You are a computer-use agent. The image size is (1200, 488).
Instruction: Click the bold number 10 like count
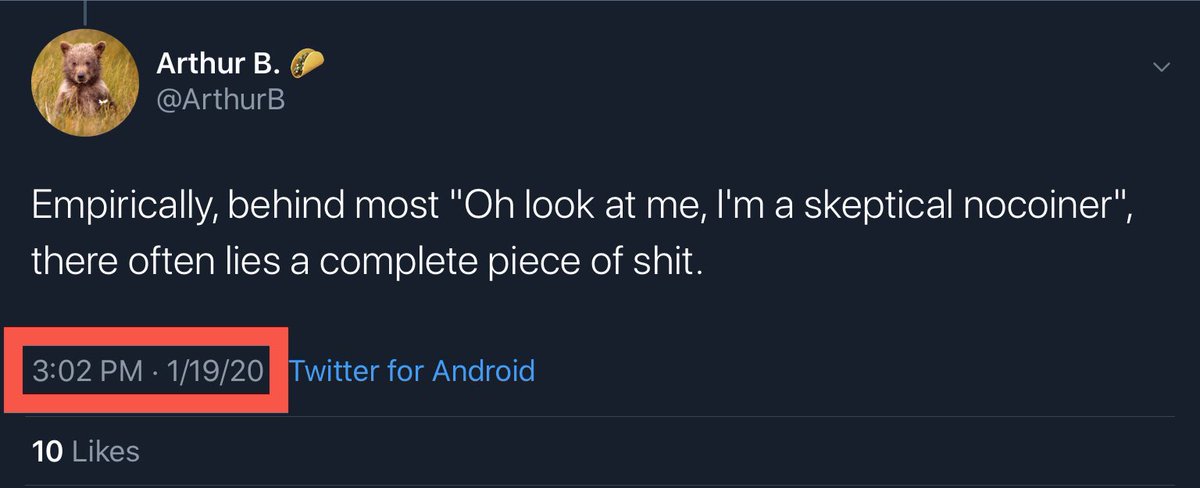coord(48,451)
